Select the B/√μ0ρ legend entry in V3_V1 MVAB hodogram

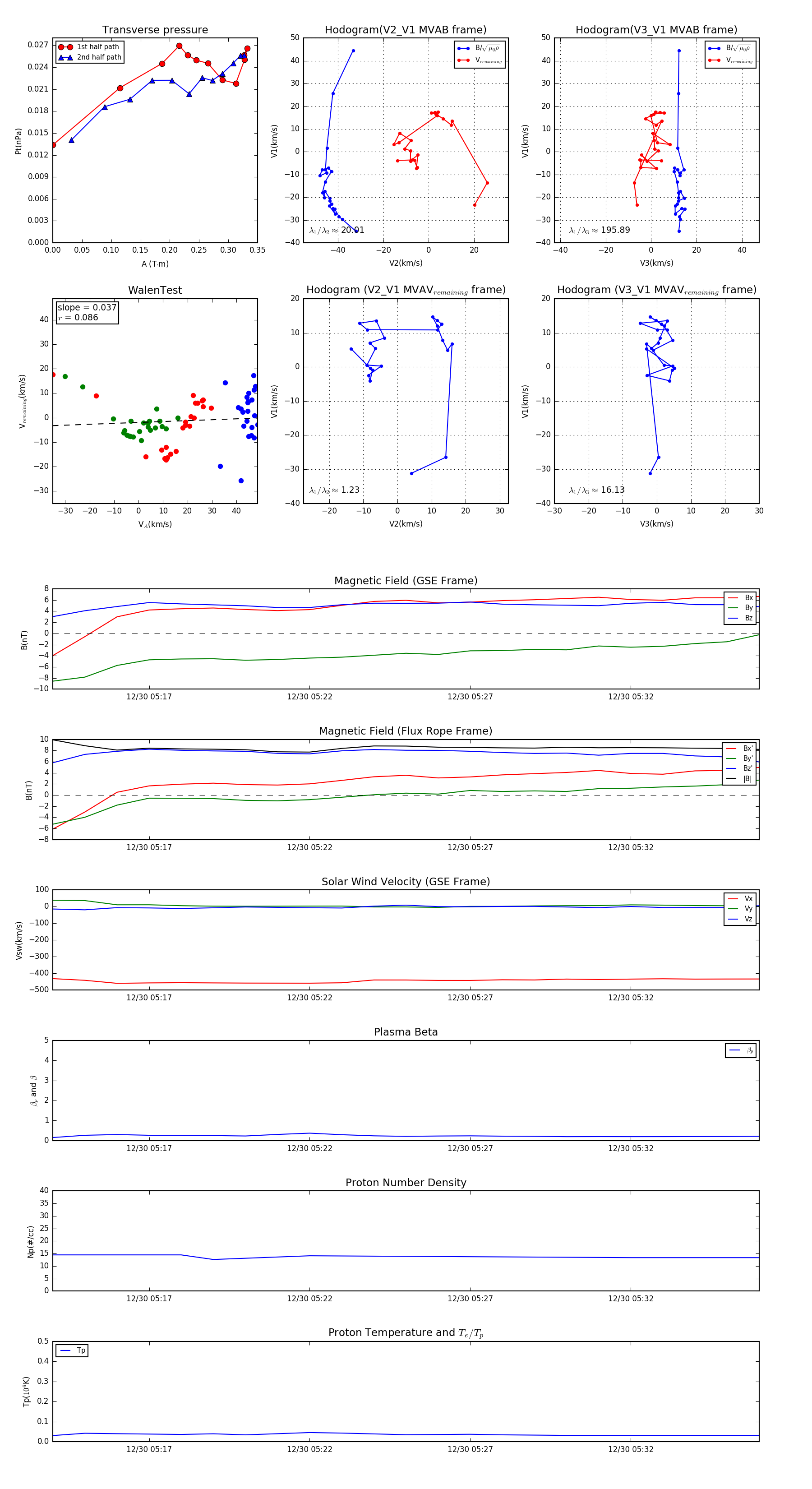[x=730, y=49]
